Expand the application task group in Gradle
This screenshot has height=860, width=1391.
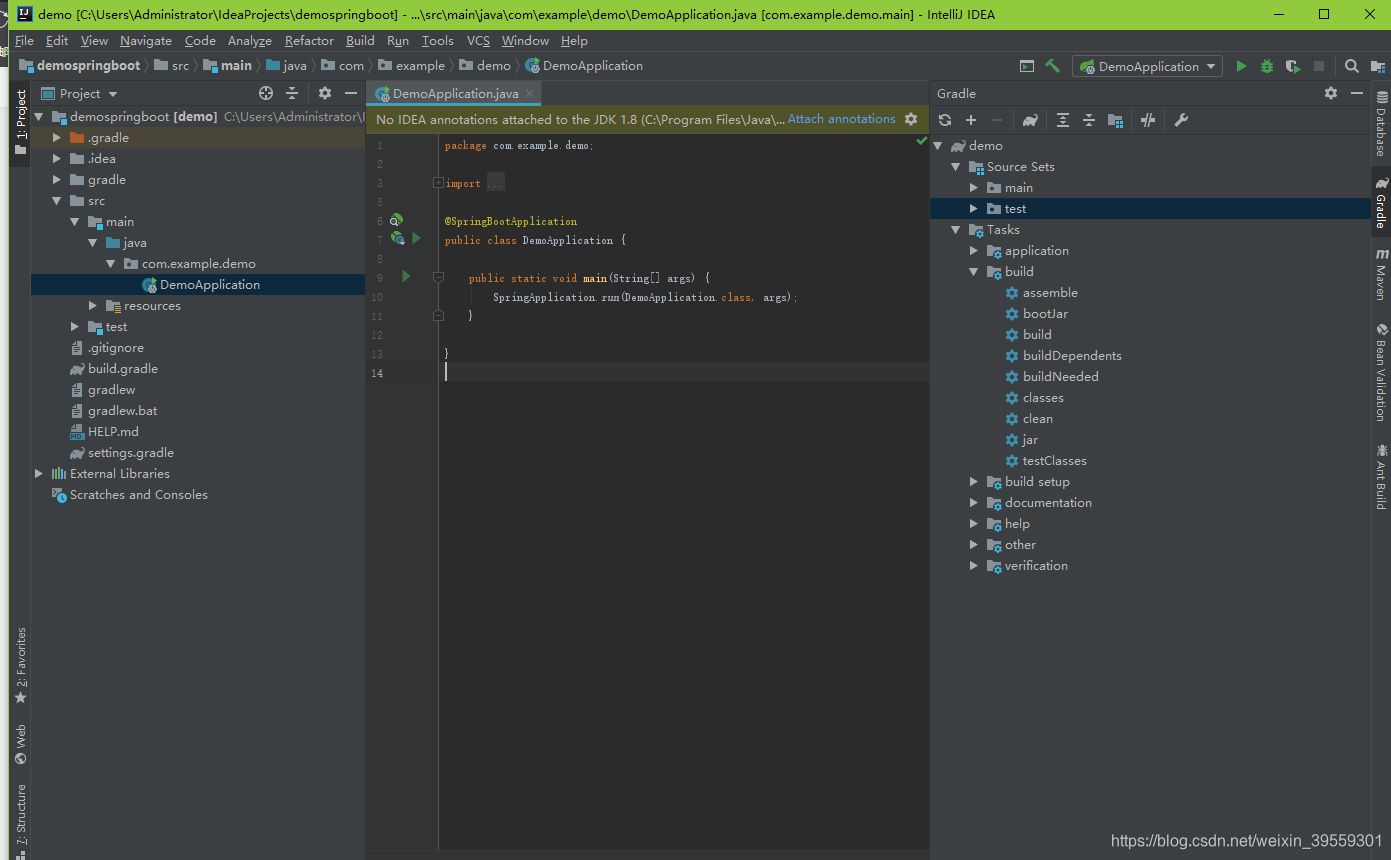point(974,251)
